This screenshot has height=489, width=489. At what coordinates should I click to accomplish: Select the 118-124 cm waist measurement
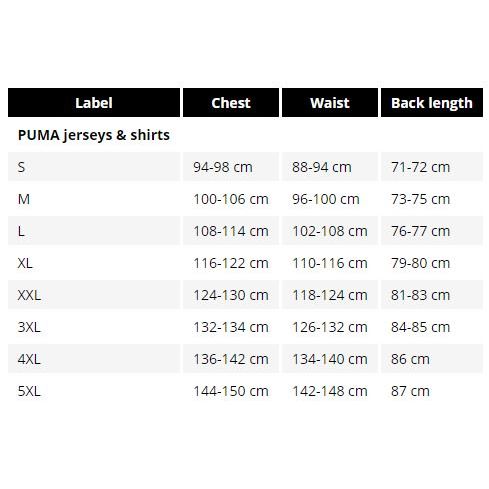330,295
